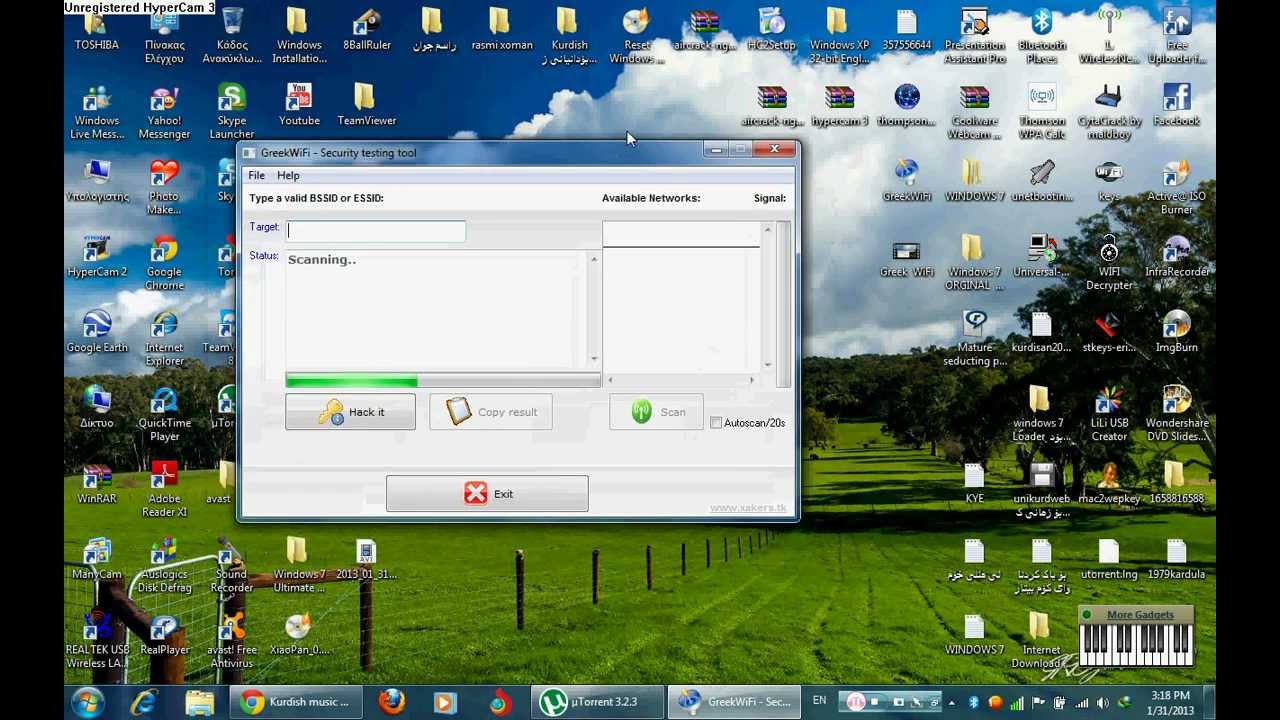Screen dimensions: 1280x720
Task: Start a network Scan
Action: [656, 412]
